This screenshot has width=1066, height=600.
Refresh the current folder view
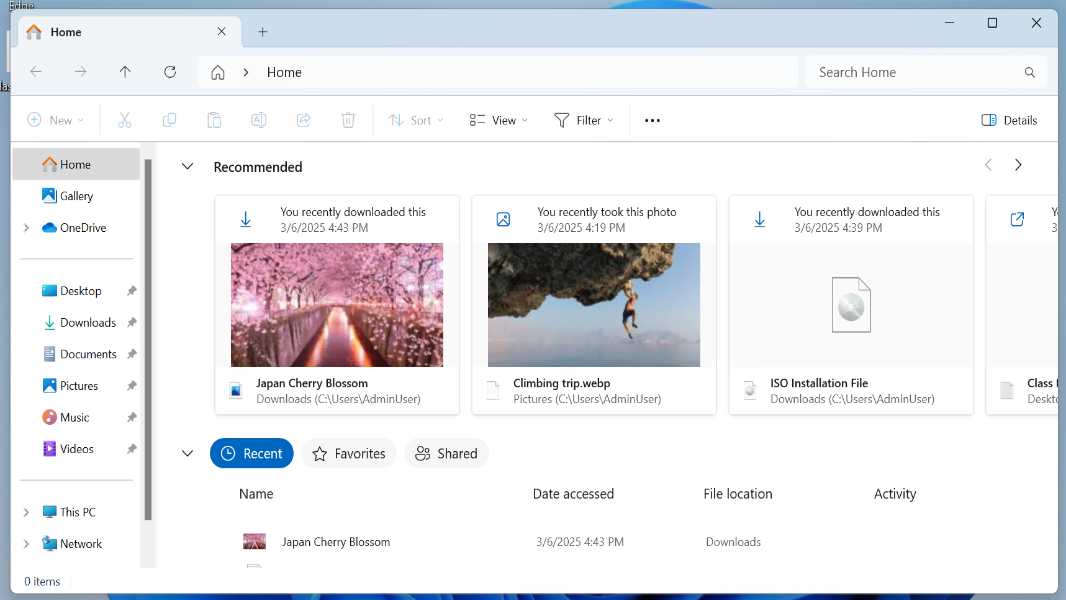click(x=170, y=71)
